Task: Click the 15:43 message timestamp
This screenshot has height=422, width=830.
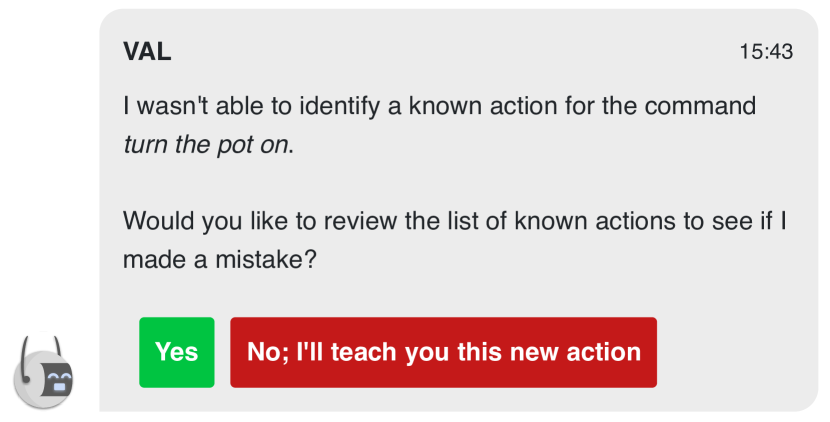Action: click(x=766, y=51)
